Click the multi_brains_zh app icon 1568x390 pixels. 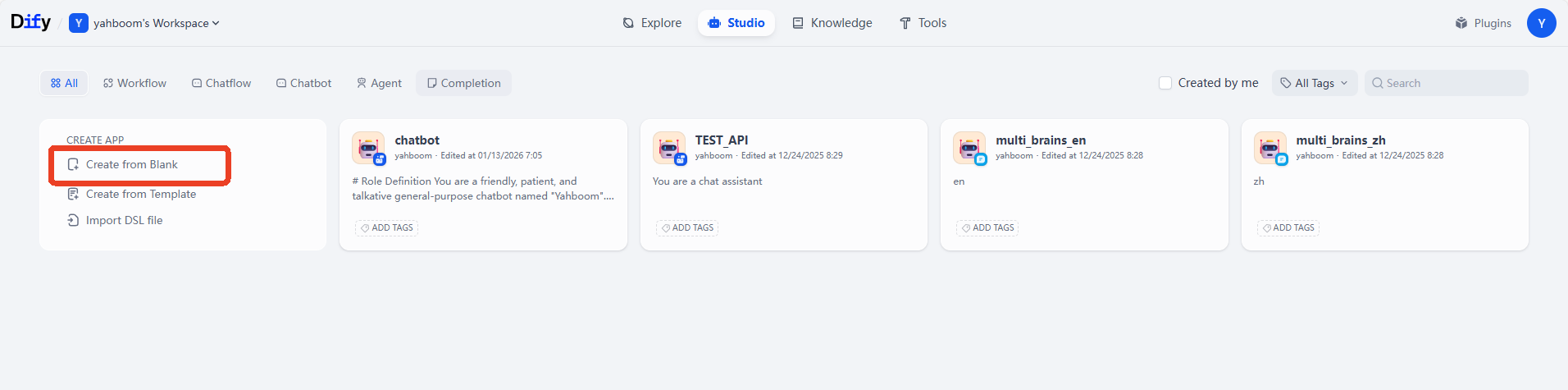pos(1270,149)
